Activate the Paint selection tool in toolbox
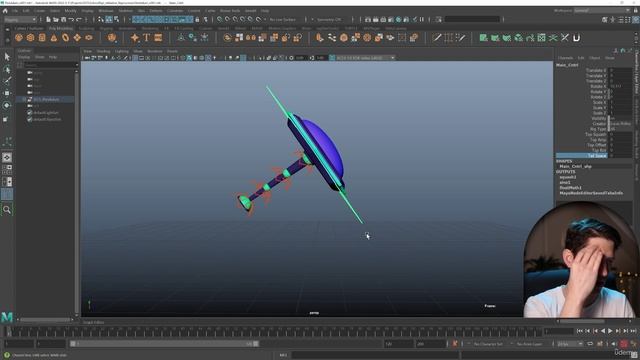The width and height of the screenshot is (640, 360). point(7,81)
